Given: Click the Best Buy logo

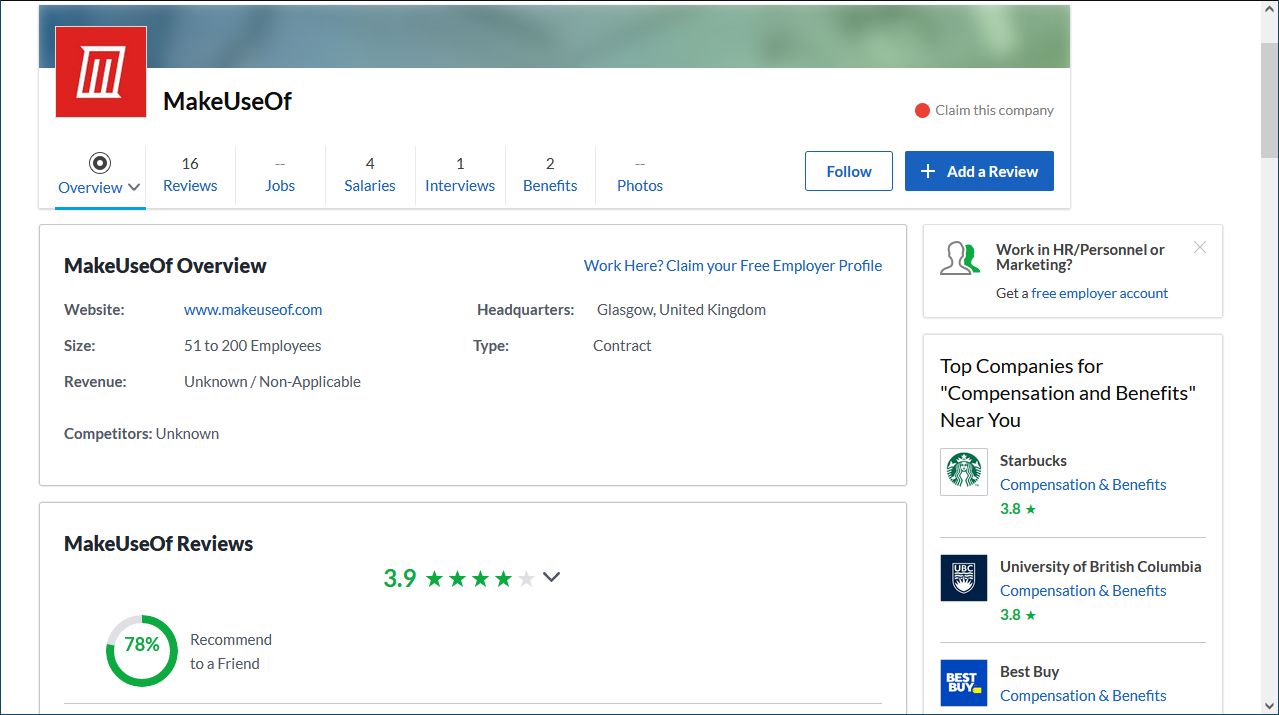Looking at the screenshot, I should coord(963,682).
